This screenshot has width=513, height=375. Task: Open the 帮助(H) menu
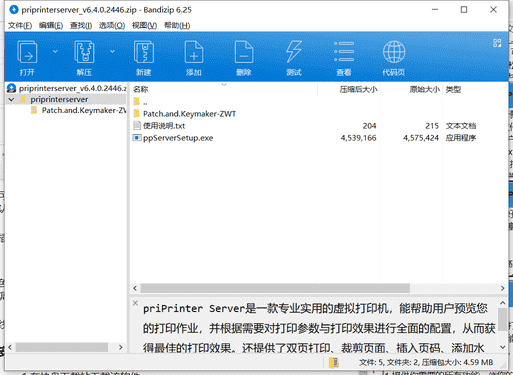click(177, 25)
